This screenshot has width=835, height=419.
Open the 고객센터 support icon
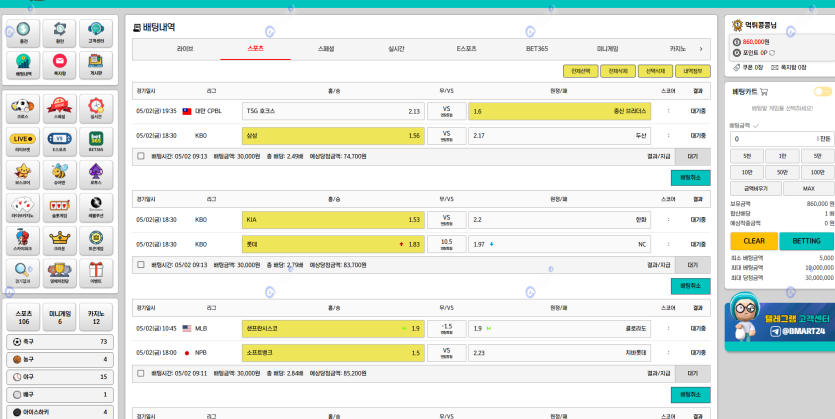(96, 33)
